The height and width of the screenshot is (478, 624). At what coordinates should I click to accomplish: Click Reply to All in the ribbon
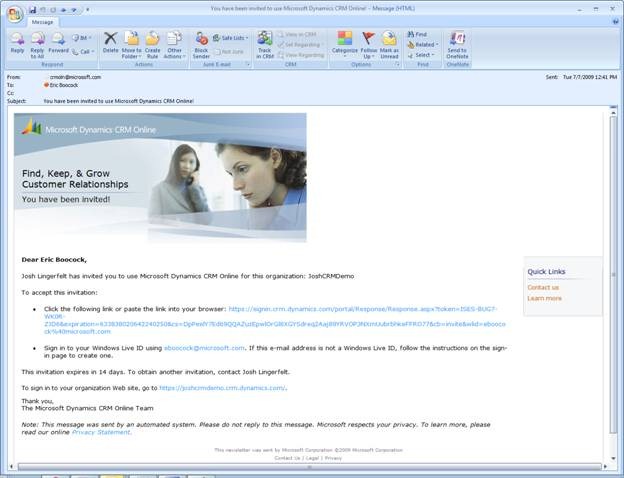click(x=38, y=41)
